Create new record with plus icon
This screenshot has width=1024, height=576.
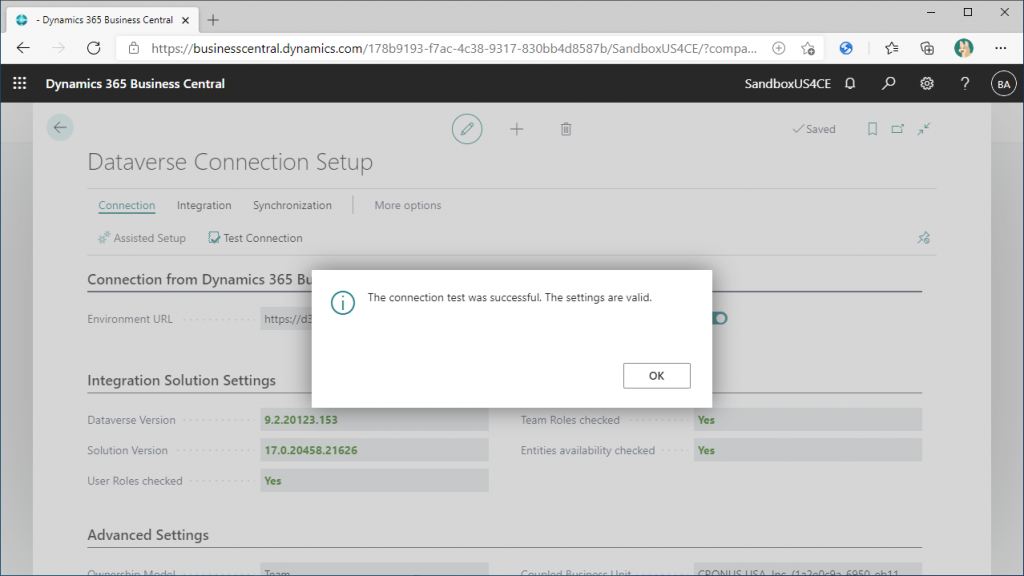pyautogui.click(x=517, y=129)
